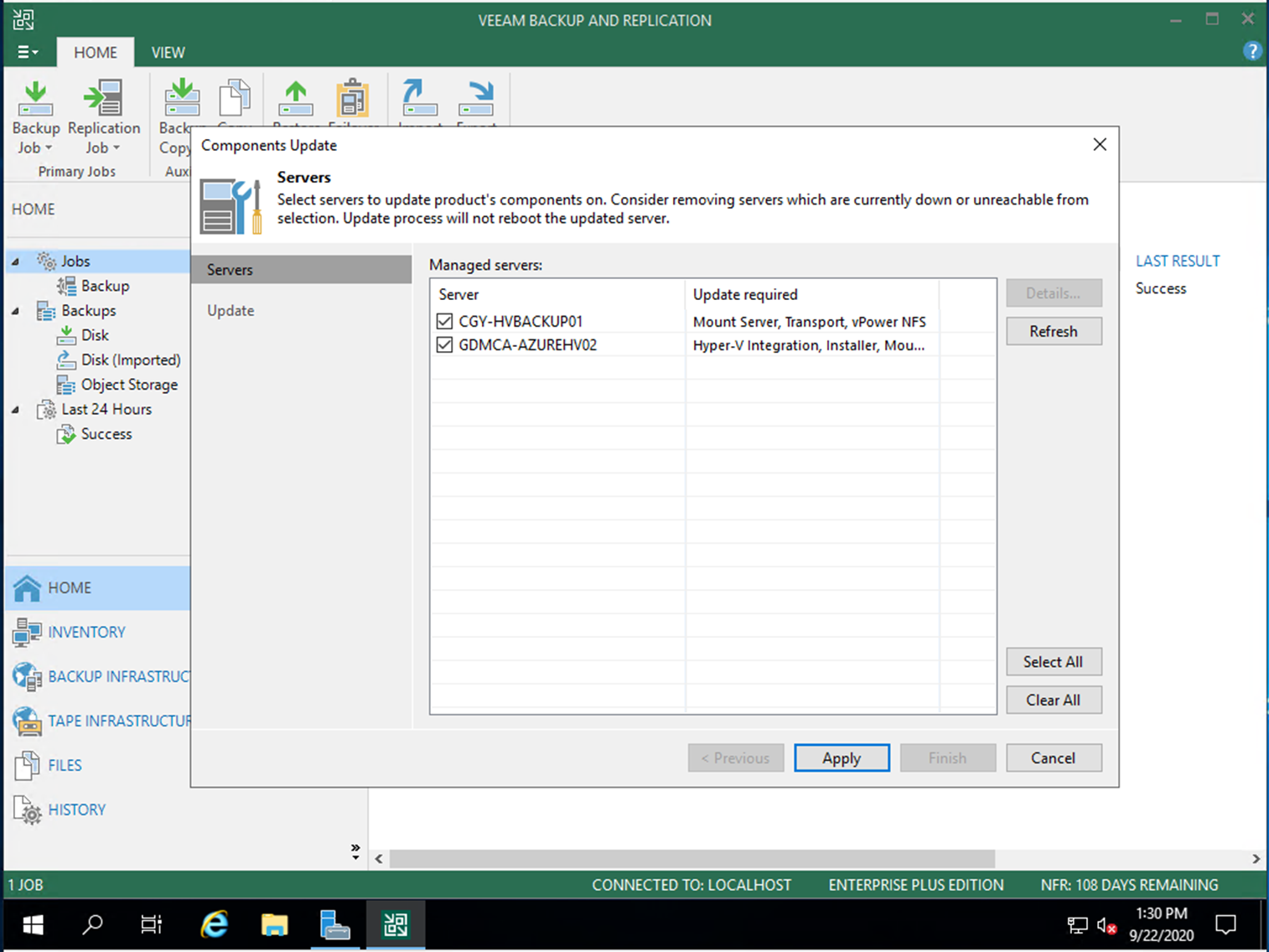Select the Backups tree node
Screen dimensions: 1269x952
click(x=88, y=310)
